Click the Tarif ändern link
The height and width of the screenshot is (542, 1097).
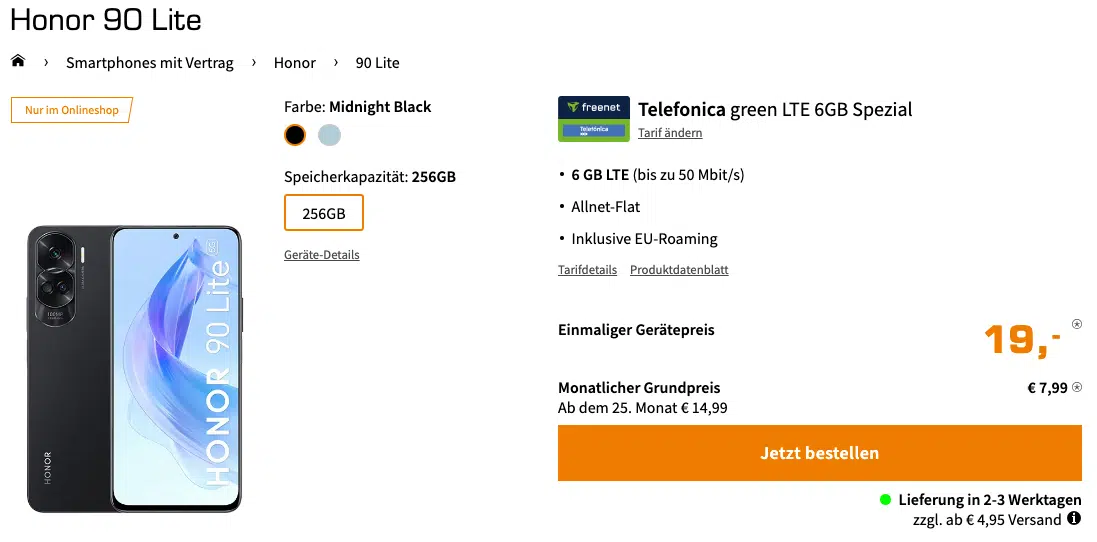click(x=670, y=133)
